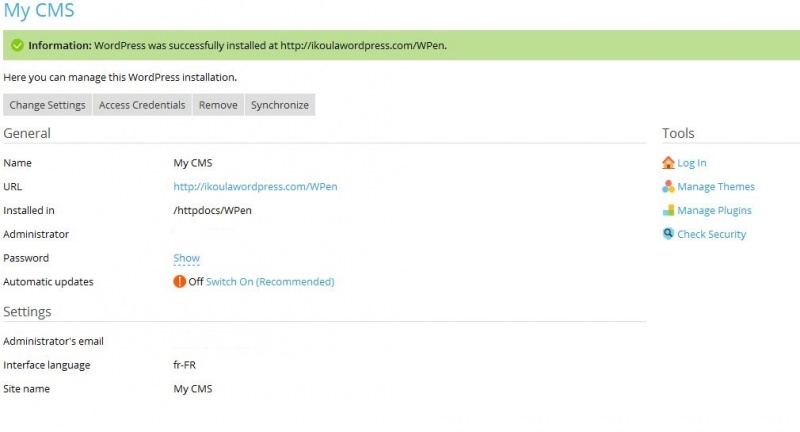Click the orange warning icon beside Off
800x432 pixels.
(x=180, y=282)
